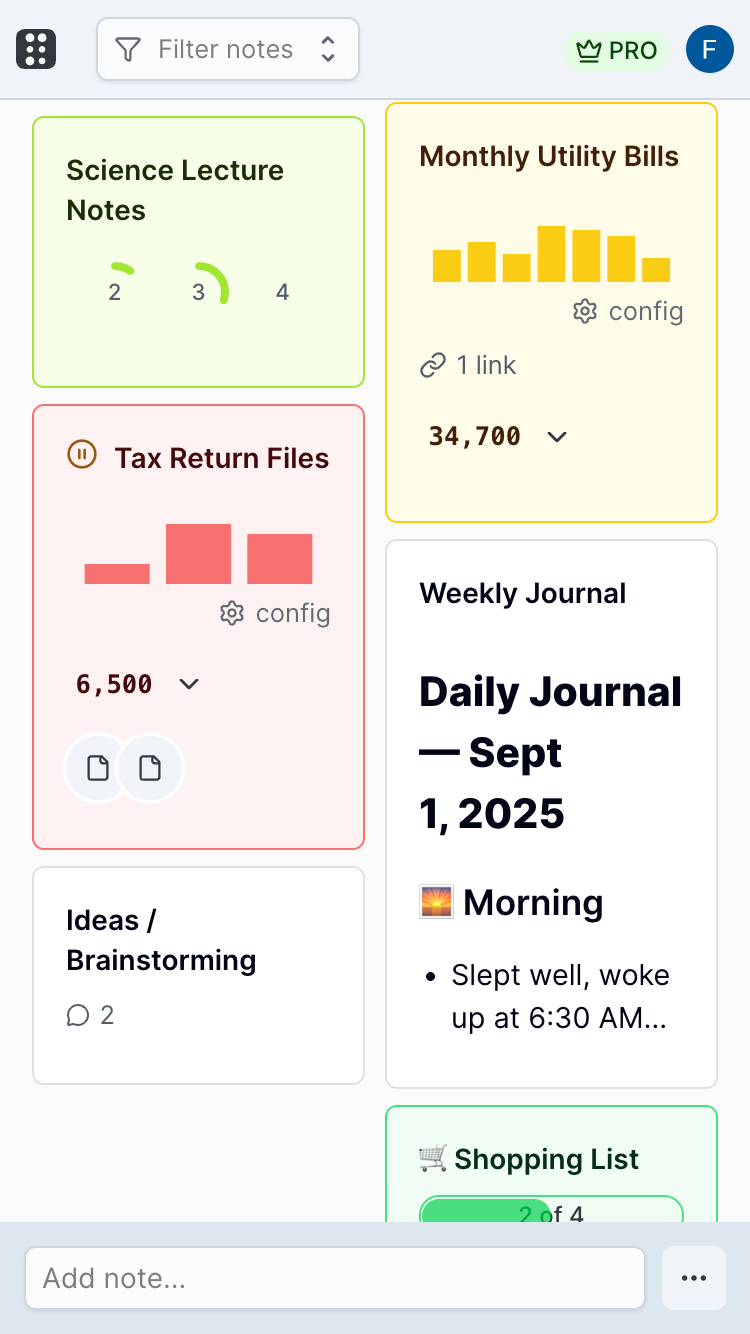Click the PRO badge
This screenshot has height=1334, width=750.
pyautogui.click(x=616, y=50)
